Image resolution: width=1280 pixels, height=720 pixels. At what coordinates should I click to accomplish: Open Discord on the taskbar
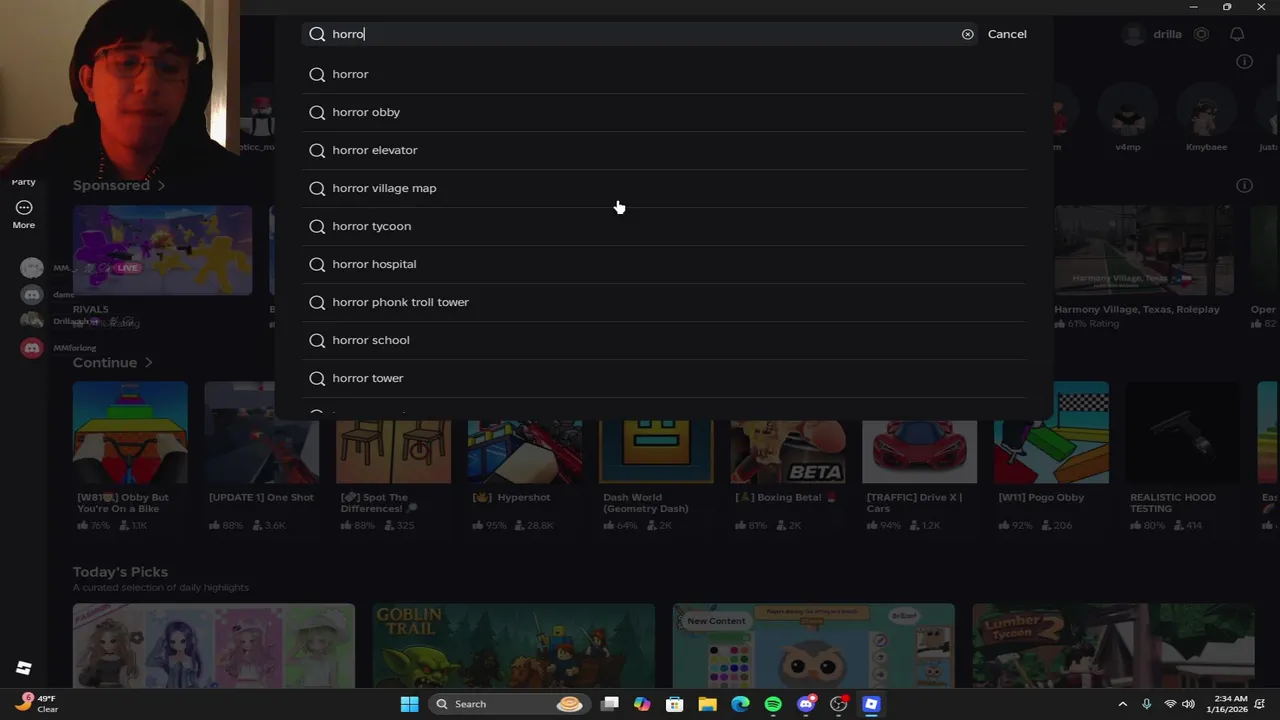[806, 704]
